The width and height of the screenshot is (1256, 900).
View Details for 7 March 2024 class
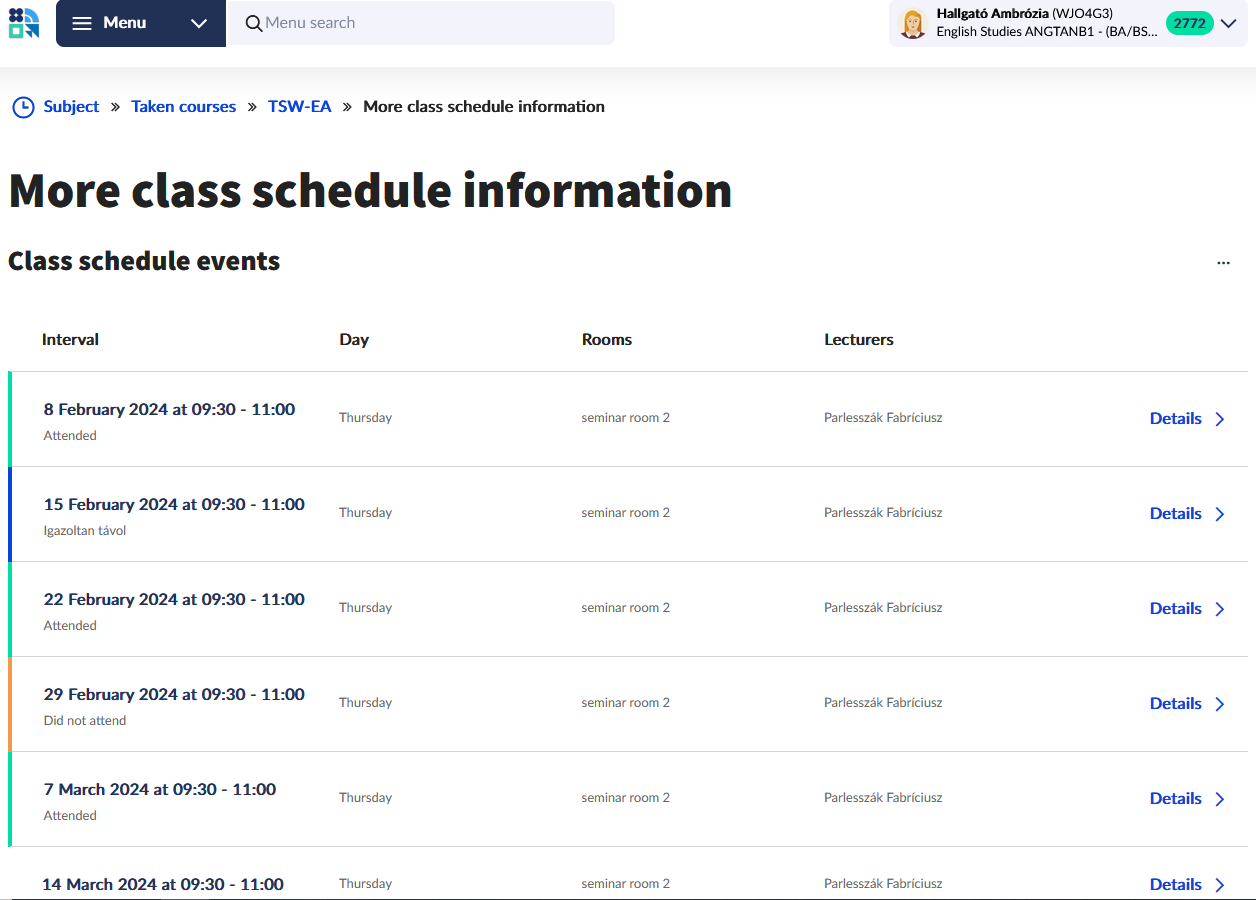[x=1175, y=799]
